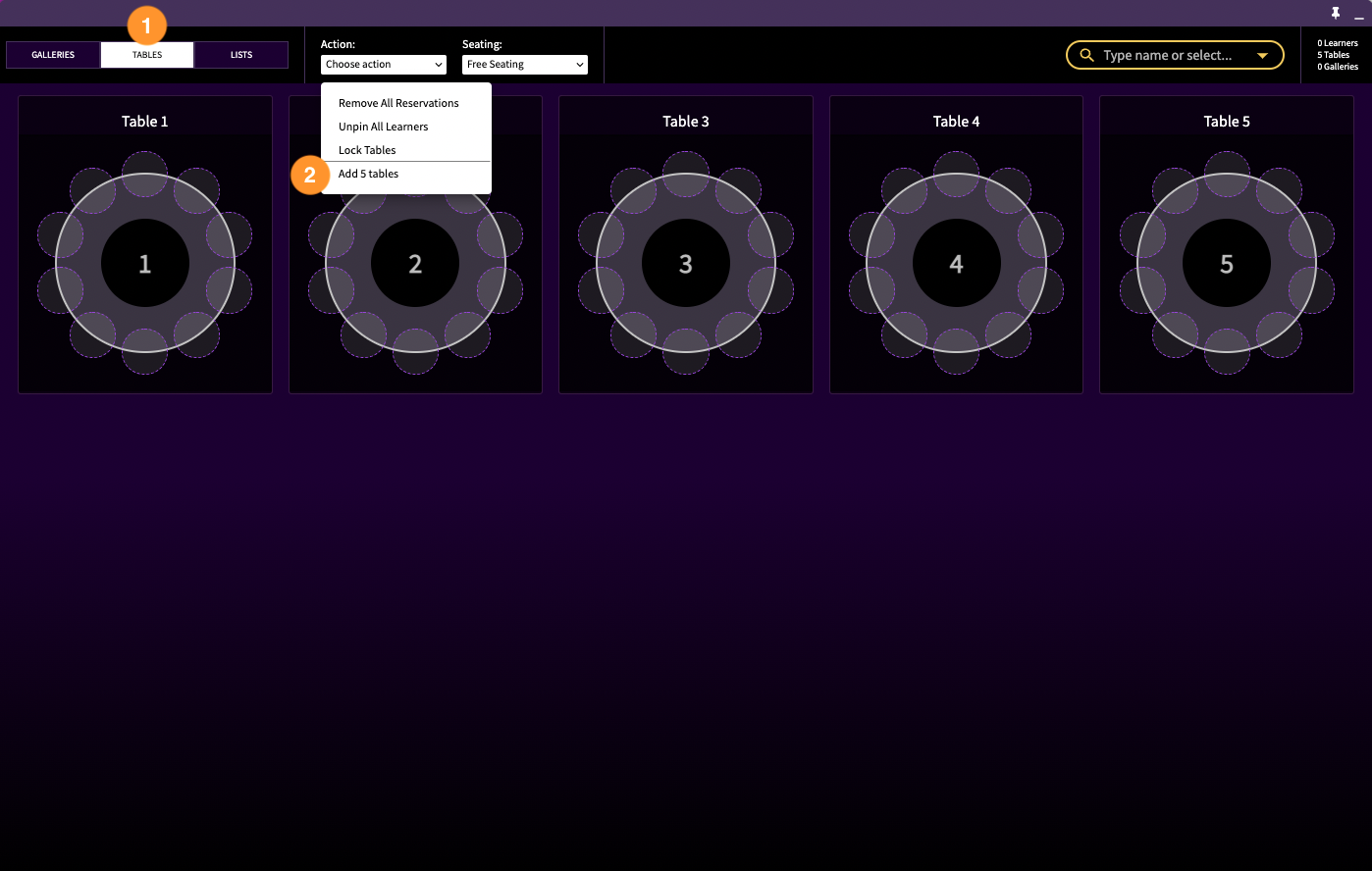The width and height of the screenshot is (1372, 871).
Task: Select the center of table number 3
Action: pyautogui.click(x=686, y=263)
